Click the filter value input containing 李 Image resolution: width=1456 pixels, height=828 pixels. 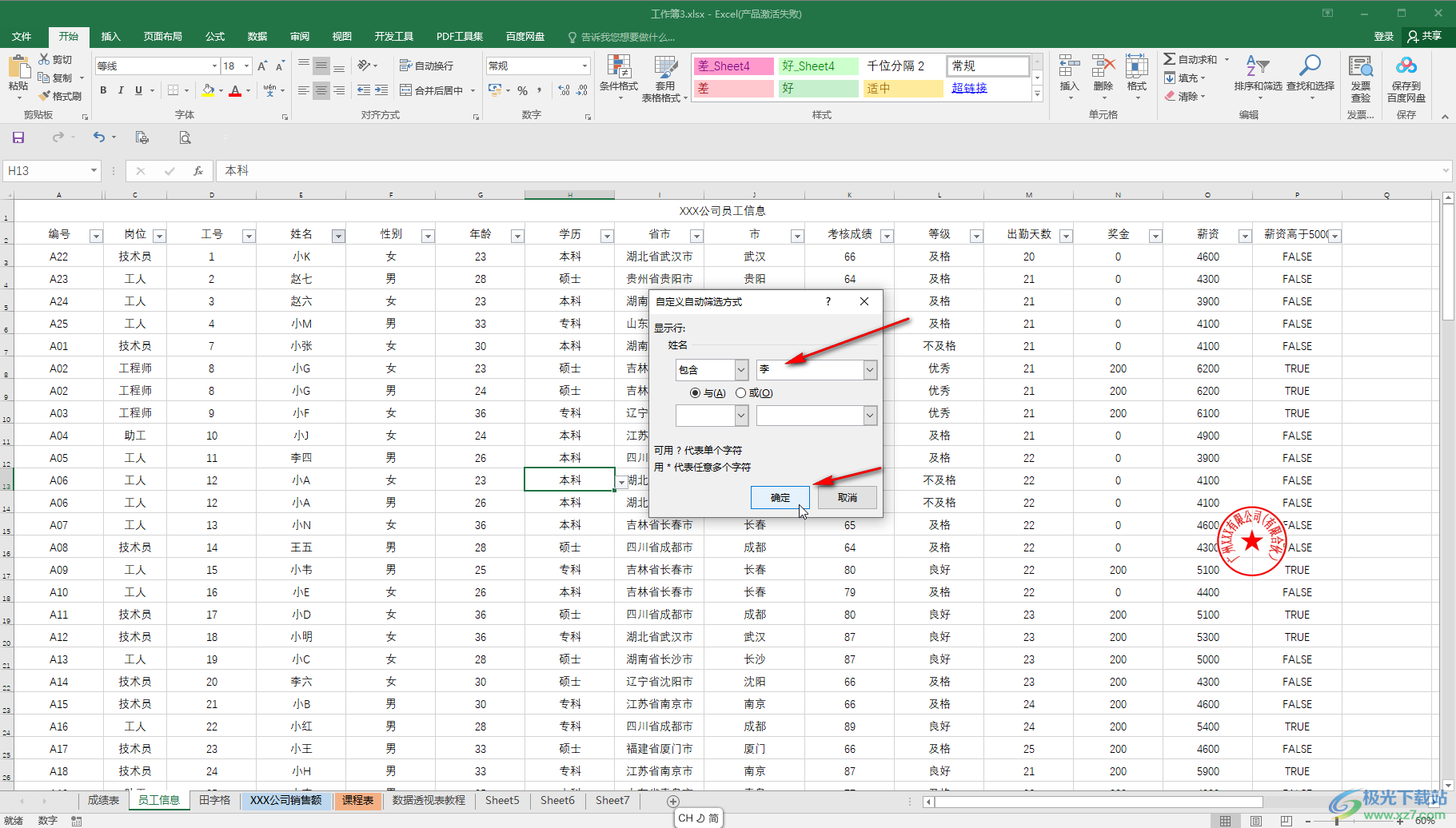pos(810,369)
